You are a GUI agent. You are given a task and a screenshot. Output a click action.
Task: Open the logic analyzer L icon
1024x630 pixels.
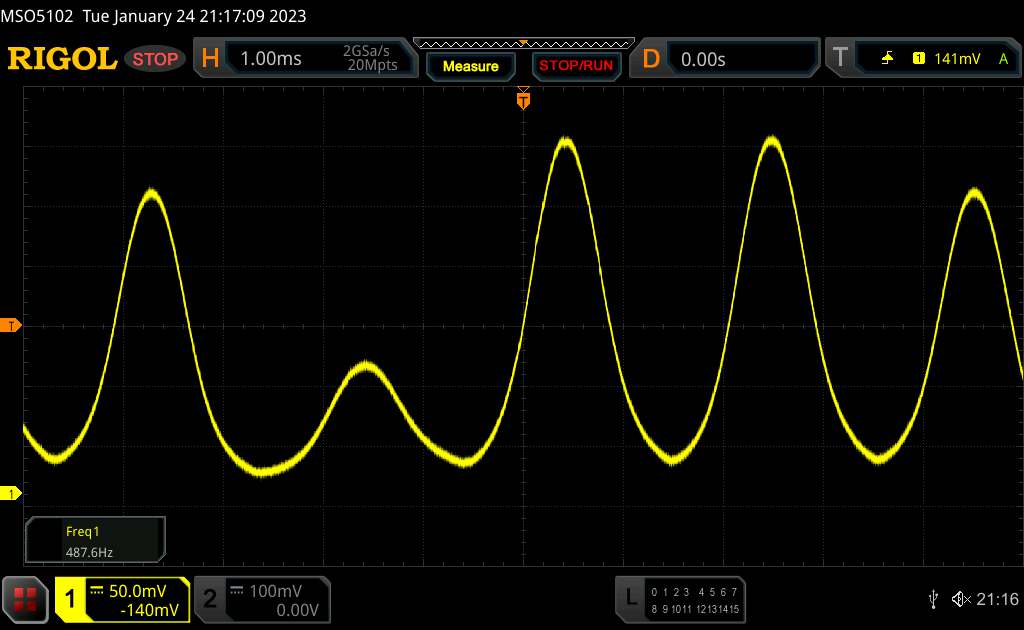(630, 597)
